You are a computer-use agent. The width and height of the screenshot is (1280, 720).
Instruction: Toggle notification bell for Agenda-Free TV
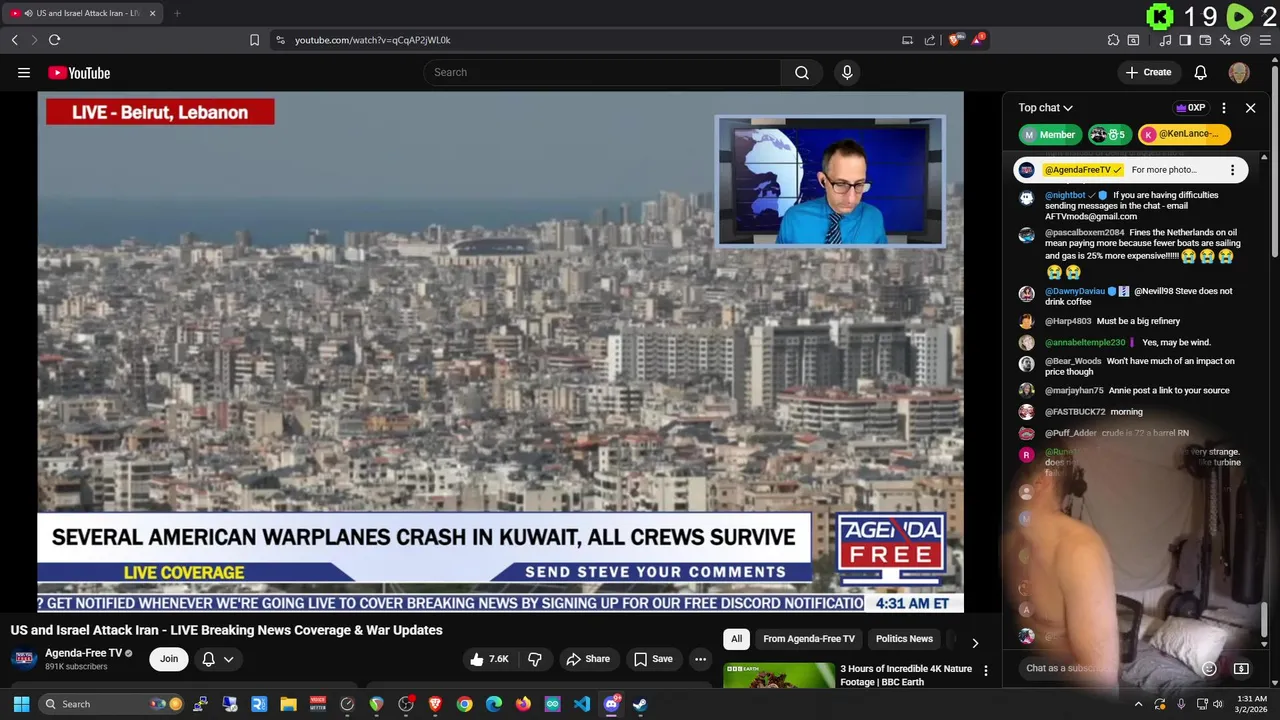click(x=218, y=659)
